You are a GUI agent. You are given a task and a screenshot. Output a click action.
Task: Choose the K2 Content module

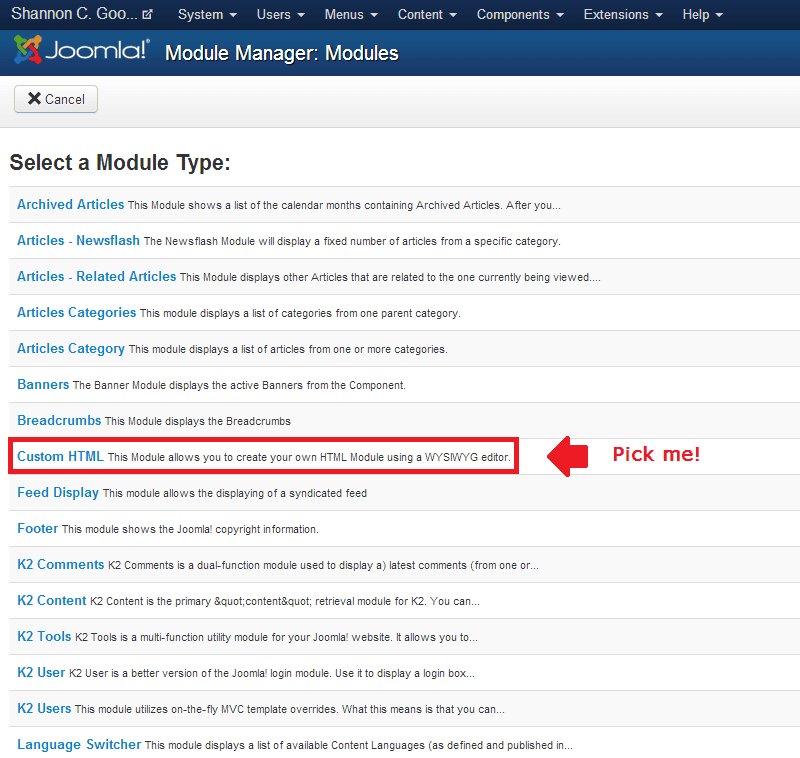pos(52,600)
